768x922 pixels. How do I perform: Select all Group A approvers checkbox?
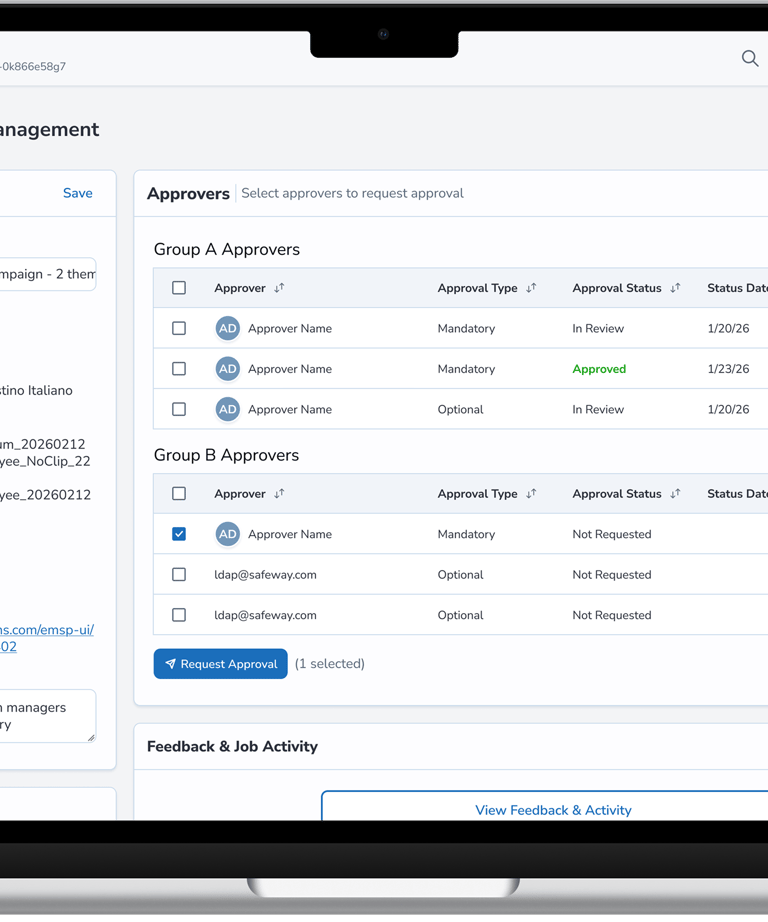(x=179, y=288)
